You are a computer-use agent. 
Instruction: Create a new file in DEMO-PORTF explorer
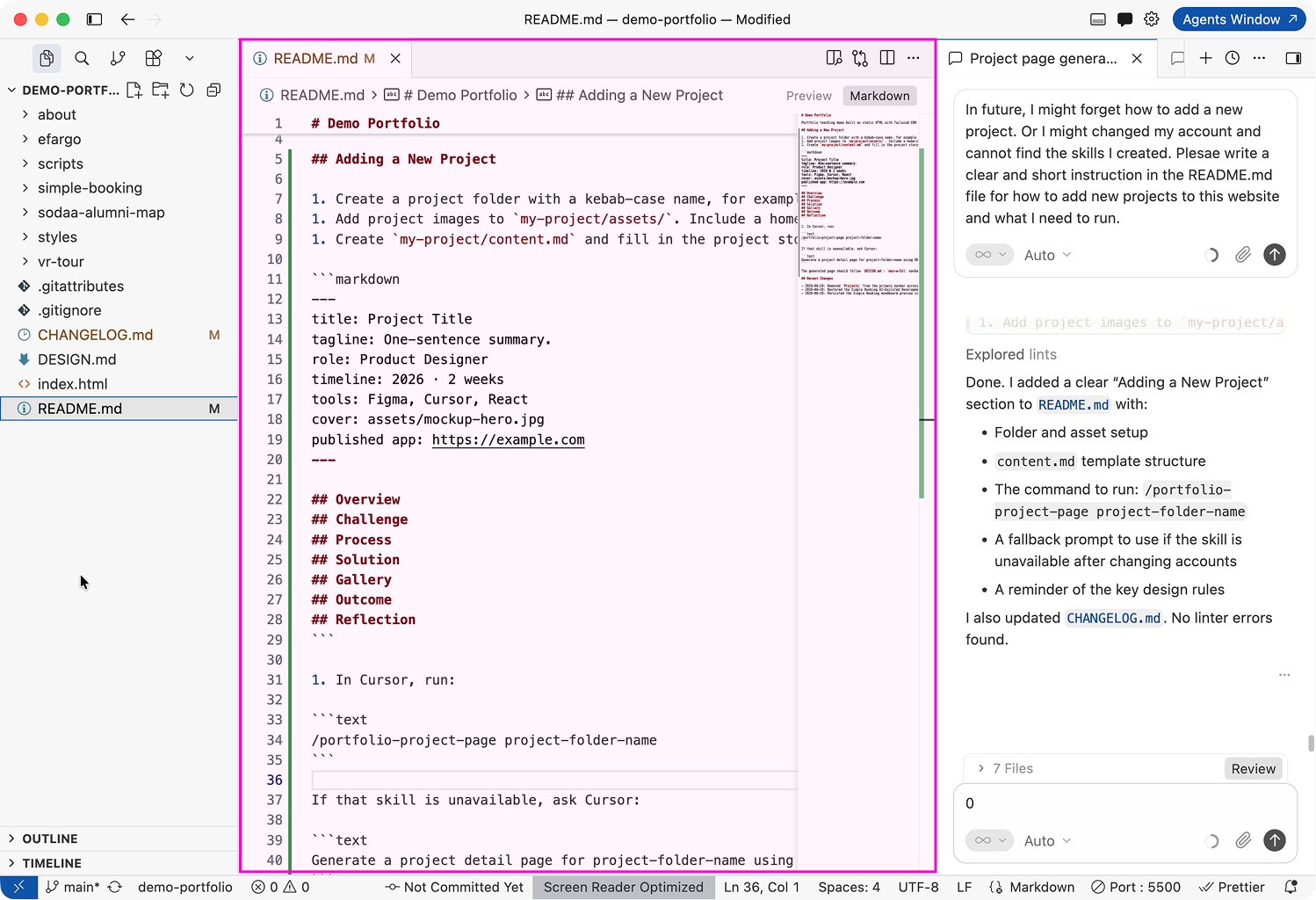click(x=134, y=90)
